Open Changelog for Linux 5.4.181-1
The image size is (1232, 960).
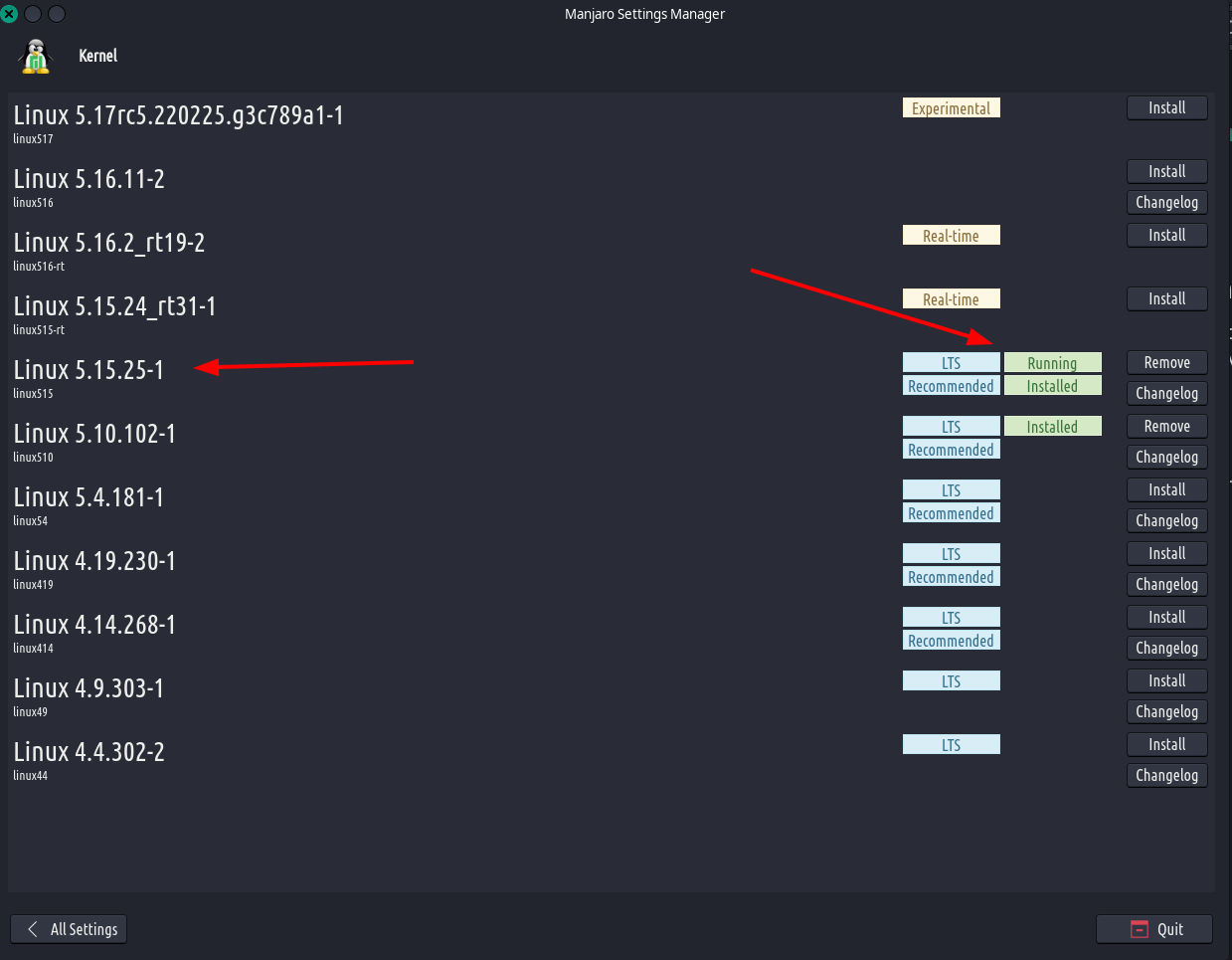point(1167,520)
